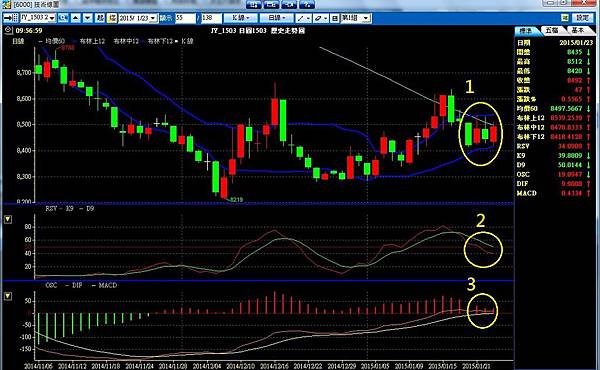
Task: Open the 設定 settings button
Action: coord(582,18)
